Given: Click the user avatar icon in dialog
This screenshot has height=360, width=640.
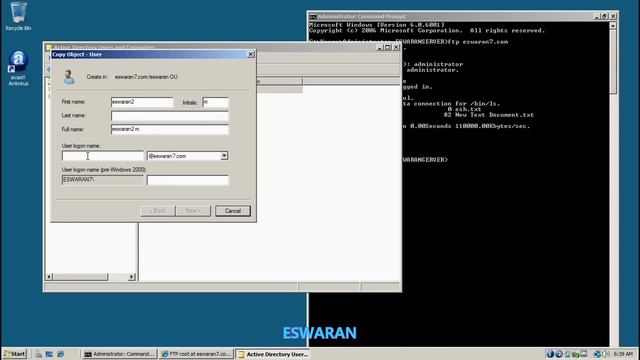Looking at the screenshot, I should (69, 77).
